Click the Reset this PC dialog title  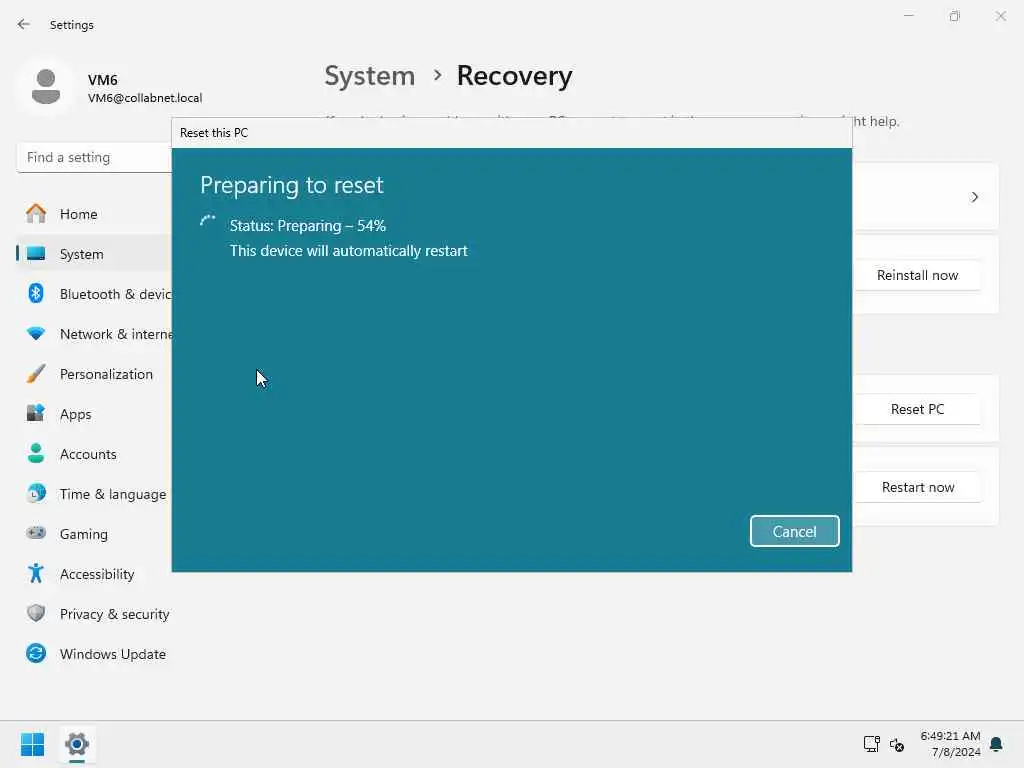(x=214, y=133)
